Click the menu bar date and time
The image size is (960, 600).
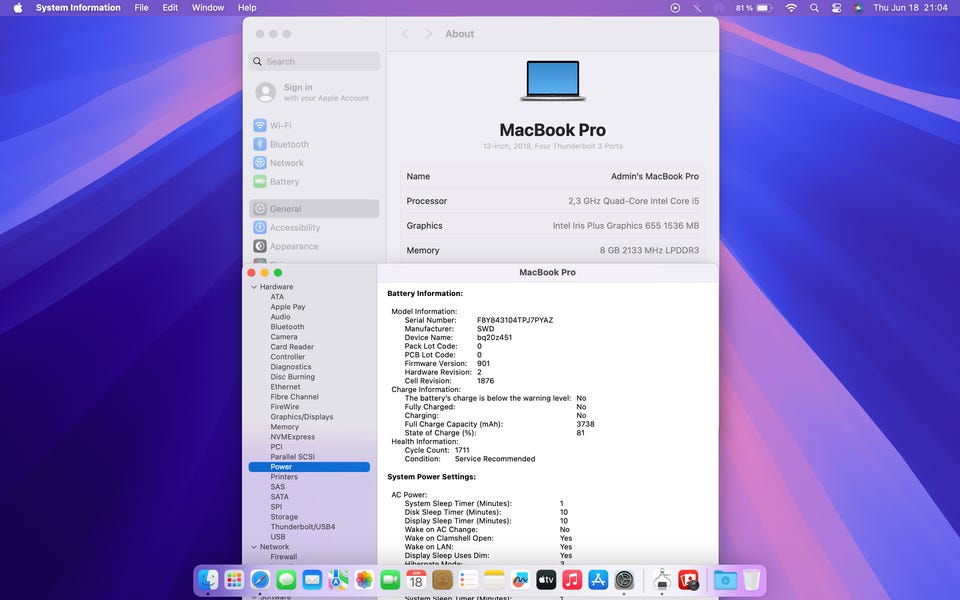click(x=910, y=8)
